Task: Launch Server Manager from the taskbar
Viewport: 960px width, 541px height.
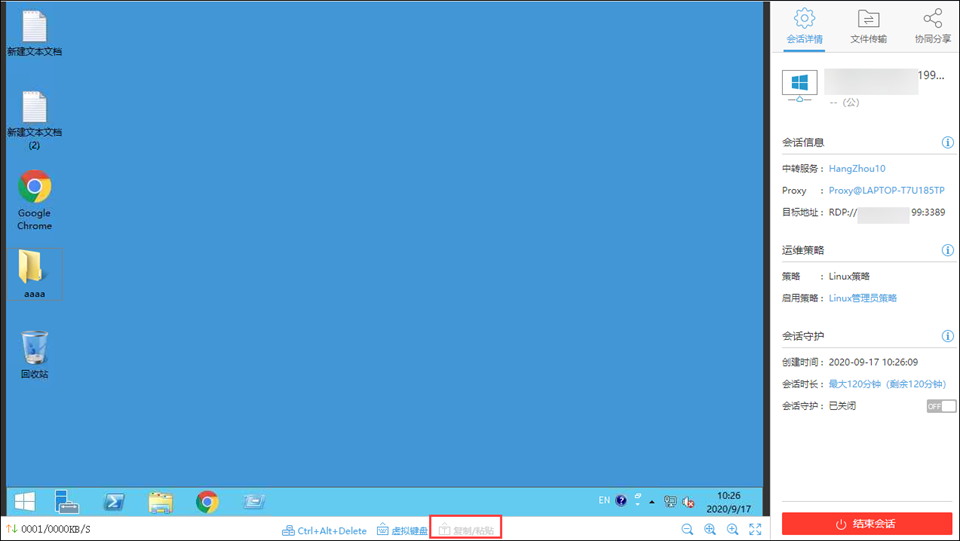Action: [67, 502]
